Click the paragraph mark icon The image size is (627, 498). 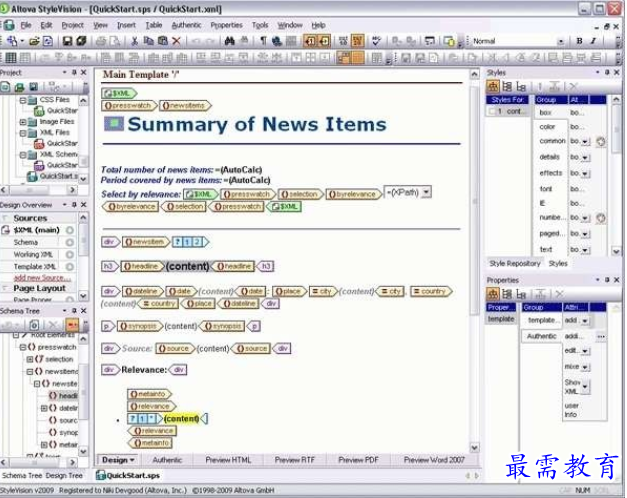pyautogui.click(x=263, y=41)
